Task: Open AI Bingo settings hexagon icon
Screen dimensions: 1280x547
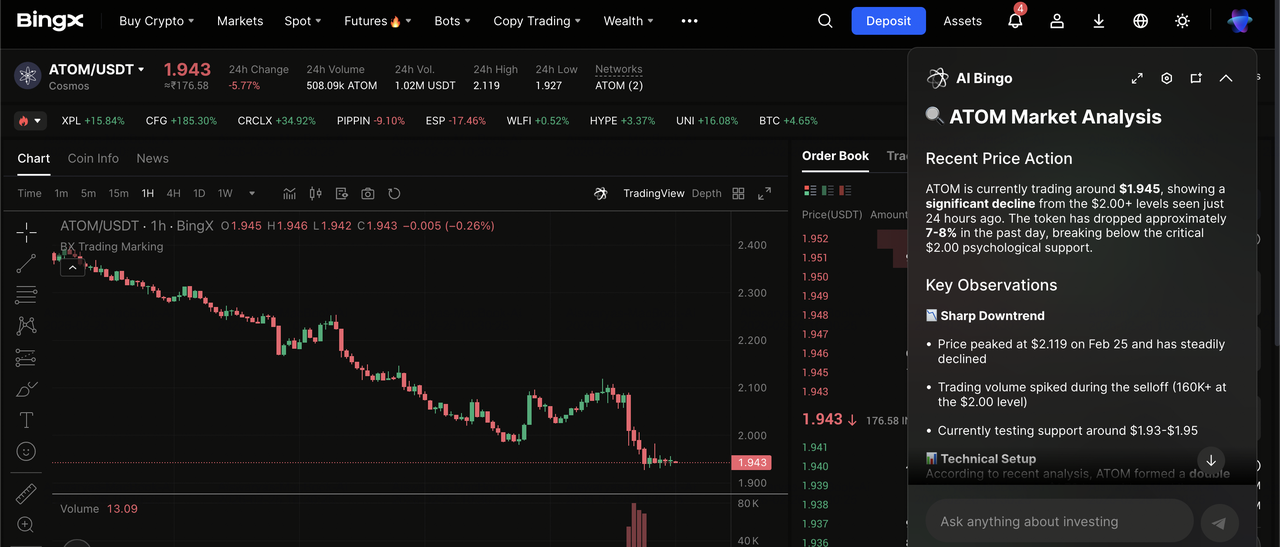Action: [1166, 78]
